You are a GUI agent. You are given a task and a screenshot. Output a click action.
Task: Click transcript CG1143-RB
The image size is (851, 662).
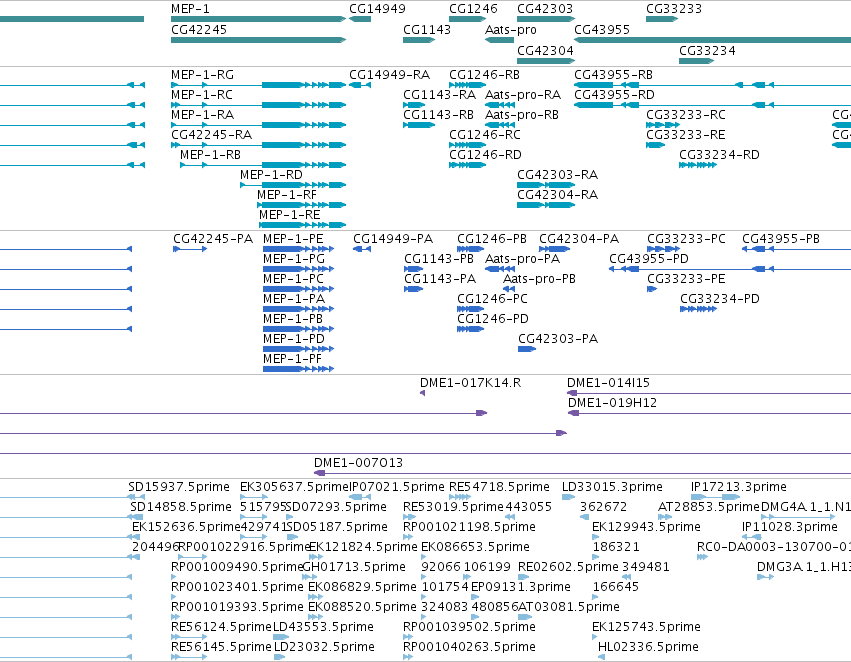click(419, 125)
